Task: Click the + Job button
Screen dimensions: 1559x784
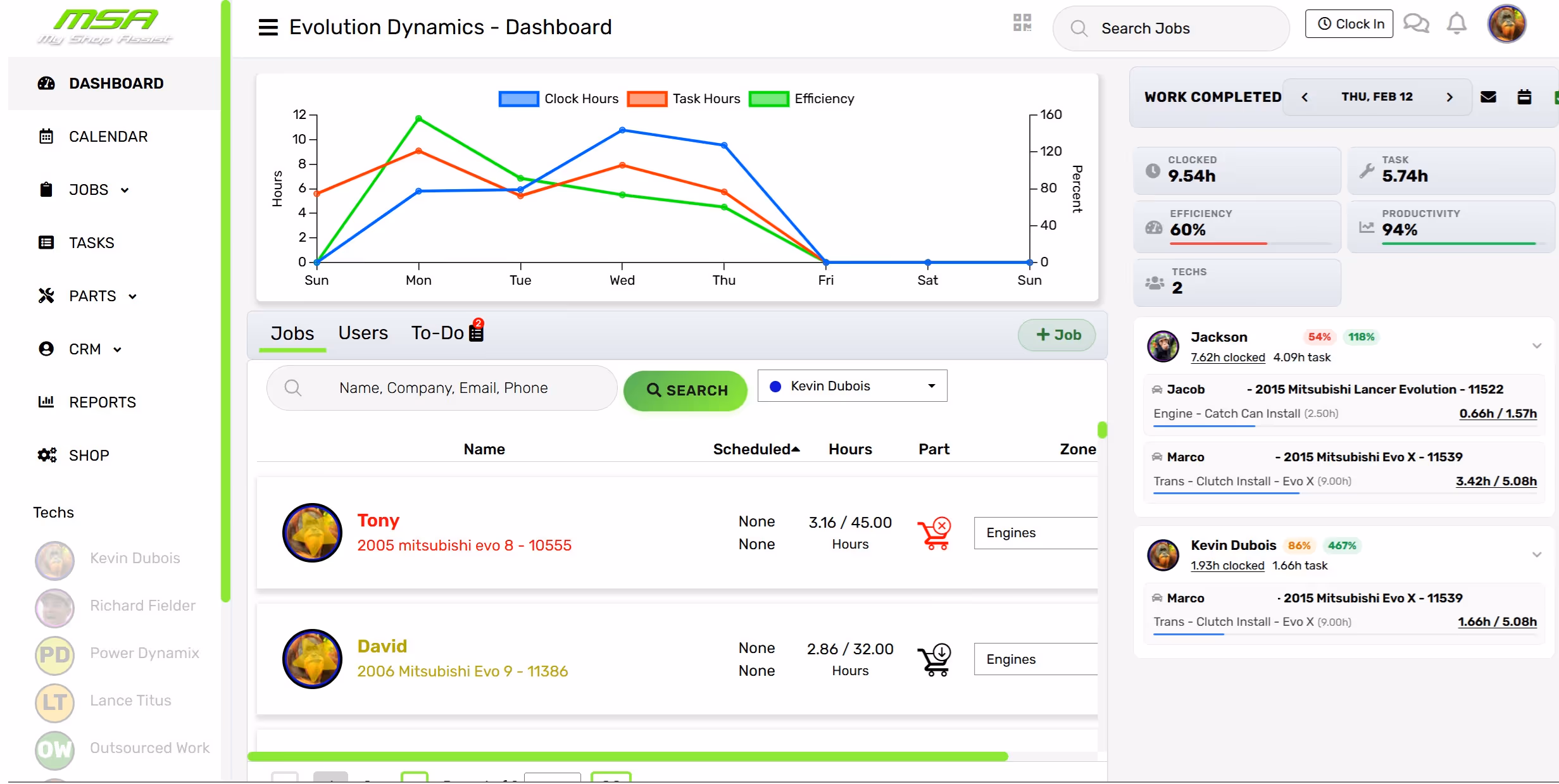Action: point(1058,335)
